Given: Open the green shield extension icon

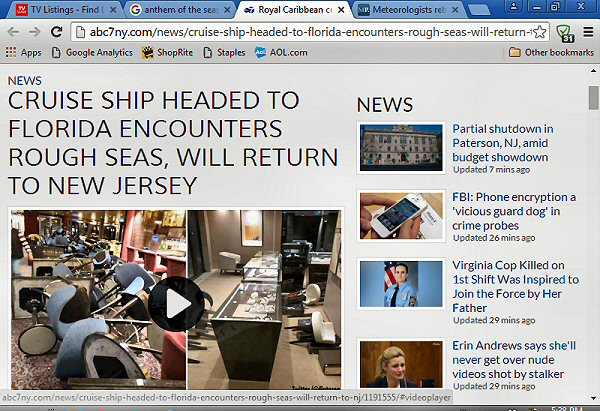Looking at the screenshot, I should [564, 33].
